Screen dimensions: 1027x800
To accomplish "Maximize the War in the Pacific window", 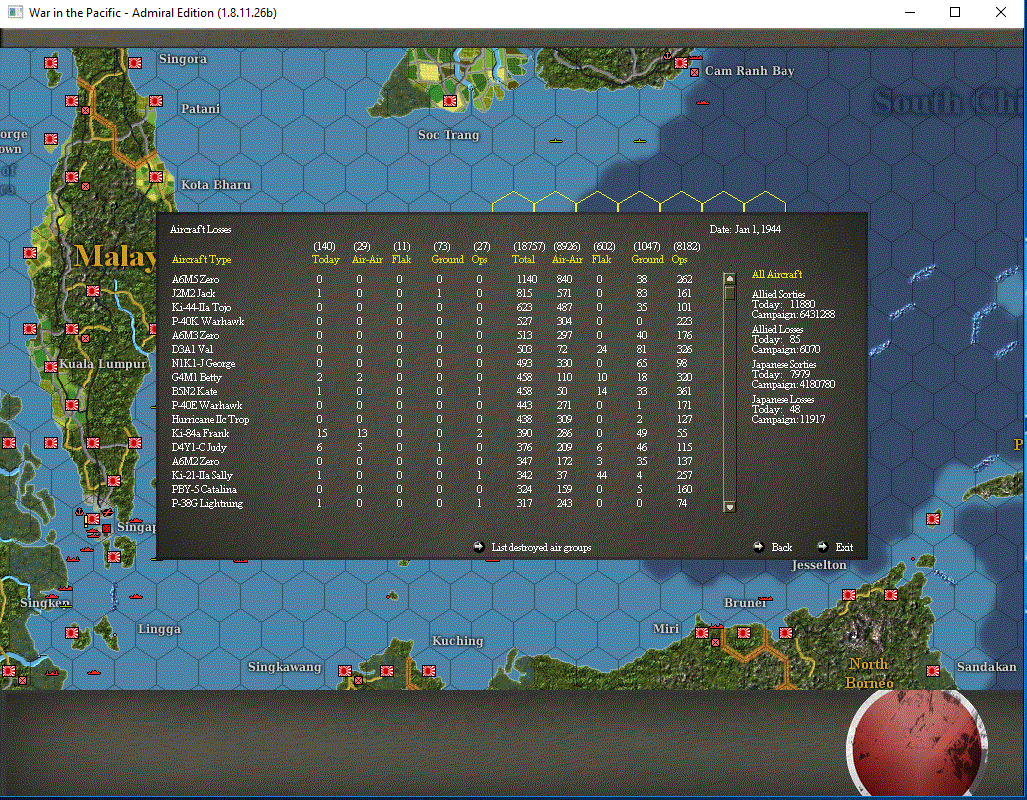I will 955,12.
